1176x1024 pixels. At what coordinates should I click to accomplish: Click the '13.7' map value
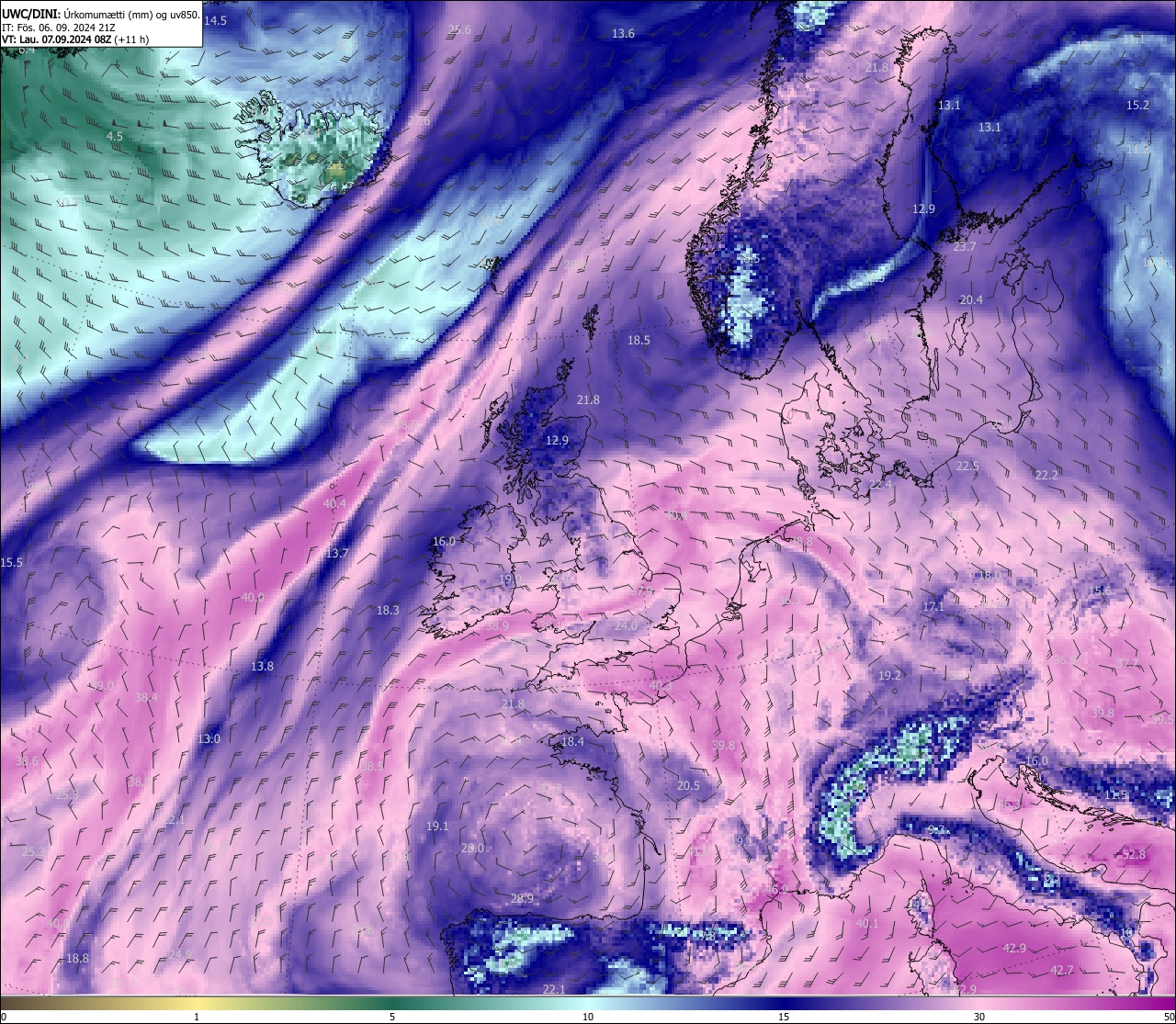[337, 553]
